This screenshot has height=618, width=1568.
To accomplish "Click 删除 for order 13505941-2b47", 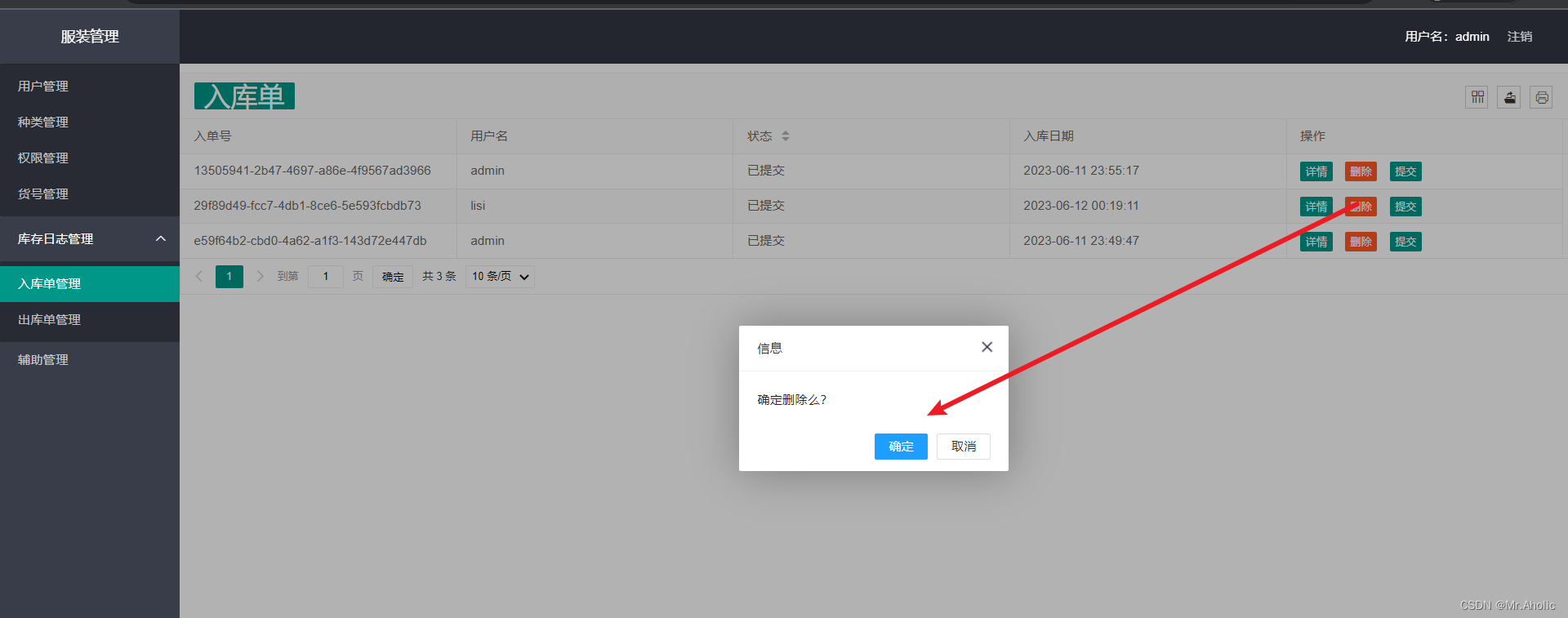I will (1361, 171).
